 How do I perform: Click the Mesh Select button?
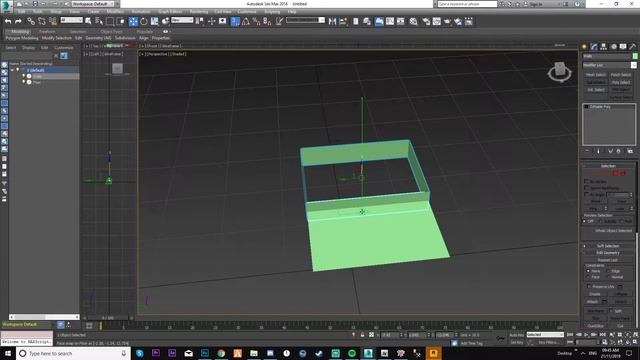click(x=596, y=75)
